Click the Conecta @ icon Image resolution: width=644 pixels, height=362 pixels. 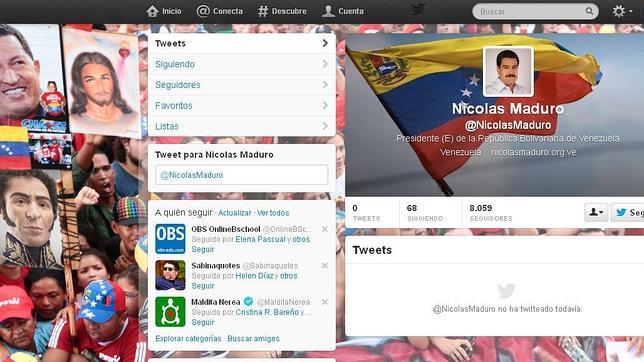[203, 11]
